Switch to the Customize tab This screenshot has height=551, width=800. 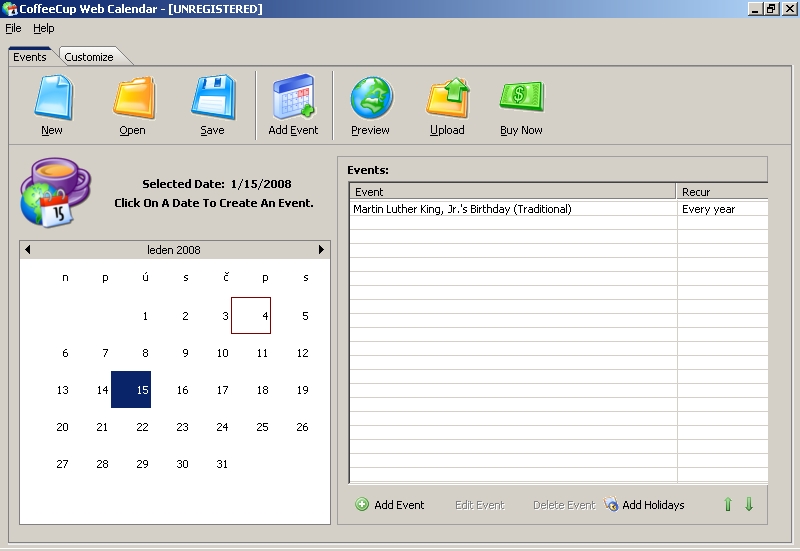point(89,57)
